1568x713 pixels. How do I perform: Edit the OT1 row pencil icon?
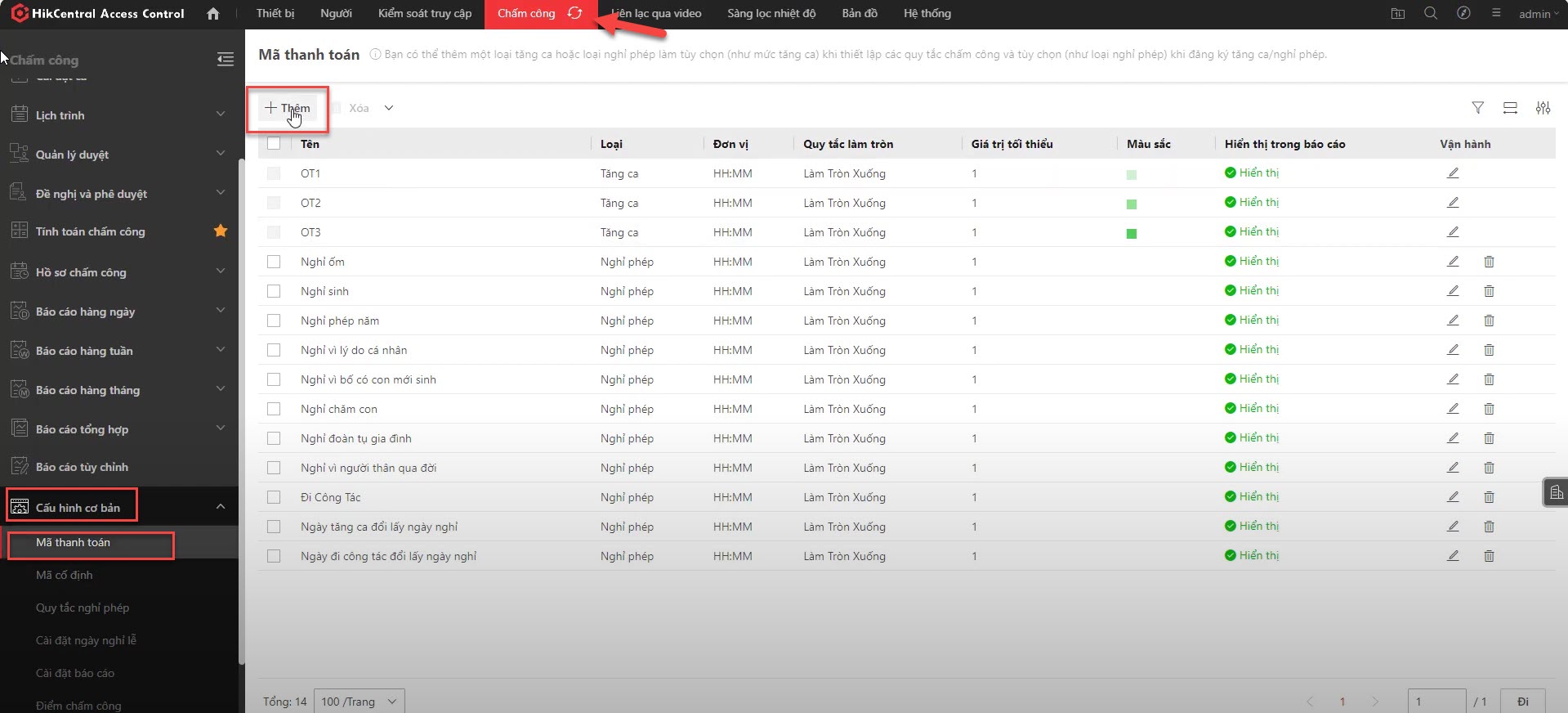tap(1453, 173)
